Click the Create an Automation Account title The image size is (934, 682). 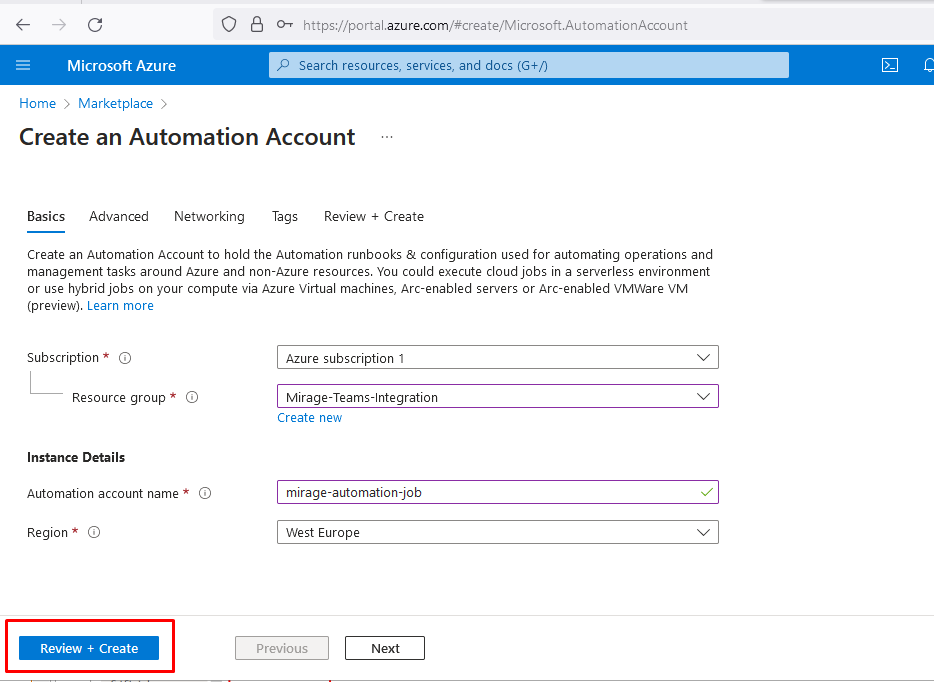coord(187,137)
